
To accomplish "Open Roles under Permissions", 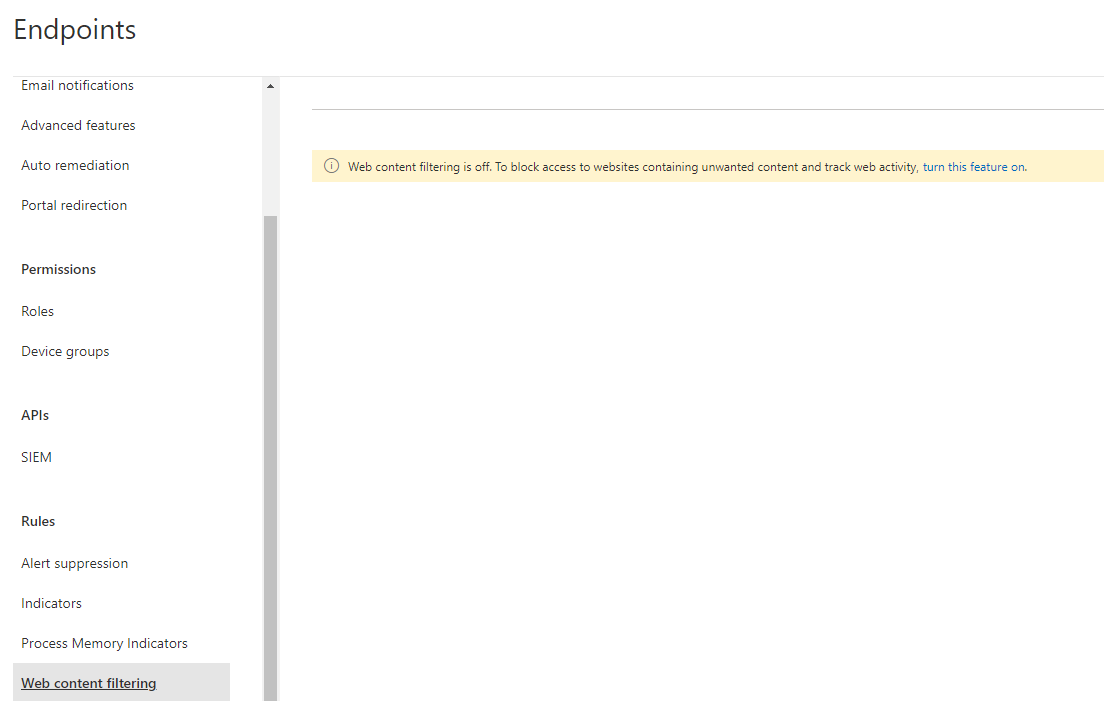I will 37,311.
